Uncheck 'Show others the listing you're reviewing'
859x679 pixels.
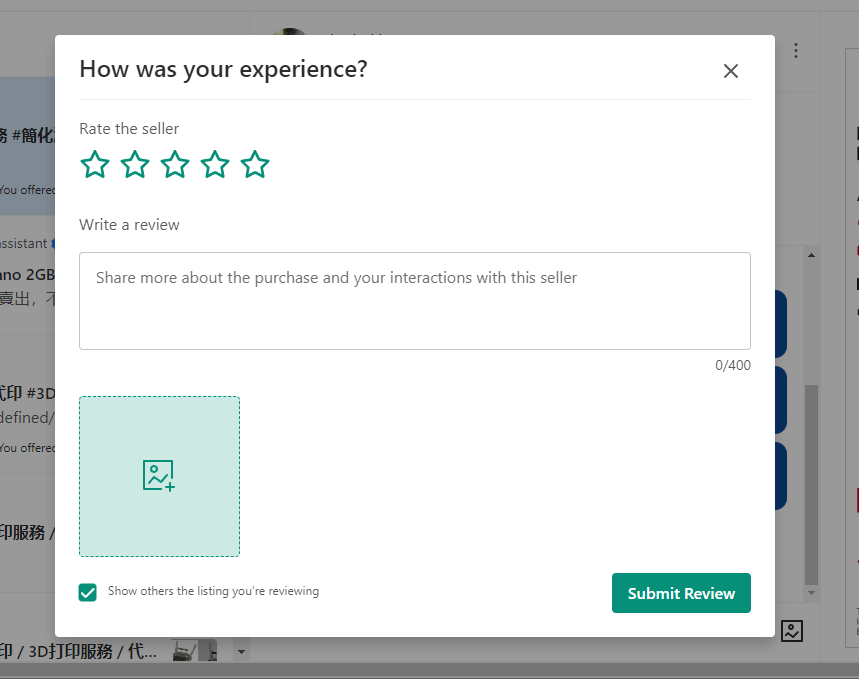click(x=88, y=592)
